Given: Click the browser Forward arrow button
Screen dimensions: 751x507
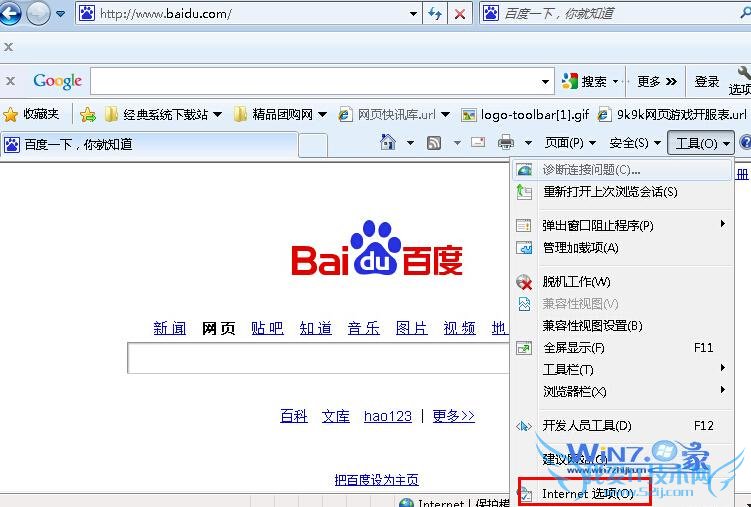Looking at the screenshot, I should pyautogui.click(x=38, y=13).
